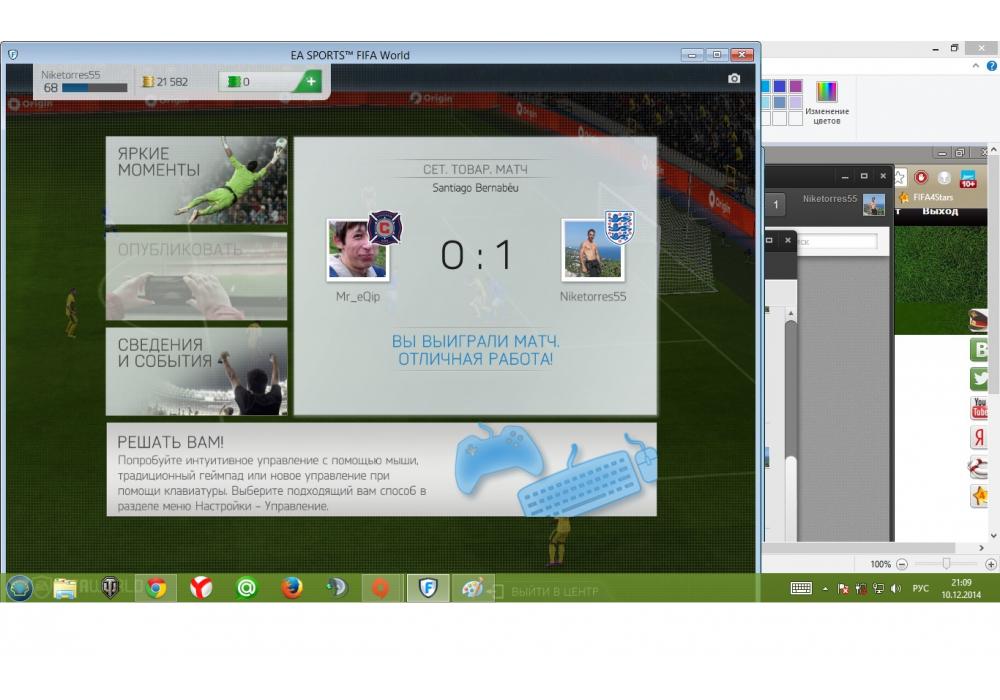The image size is (1000, 700).
Task: Select the pale lavender Paint color swatch
Action: tap(795, 102)
